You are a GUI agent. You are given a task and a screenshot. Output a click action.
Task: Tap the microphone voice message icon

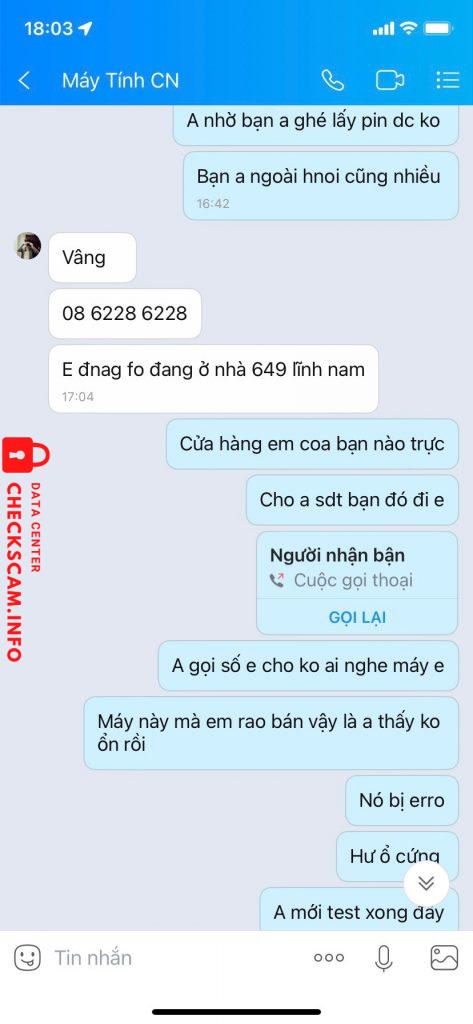click(x=384, y=958)
